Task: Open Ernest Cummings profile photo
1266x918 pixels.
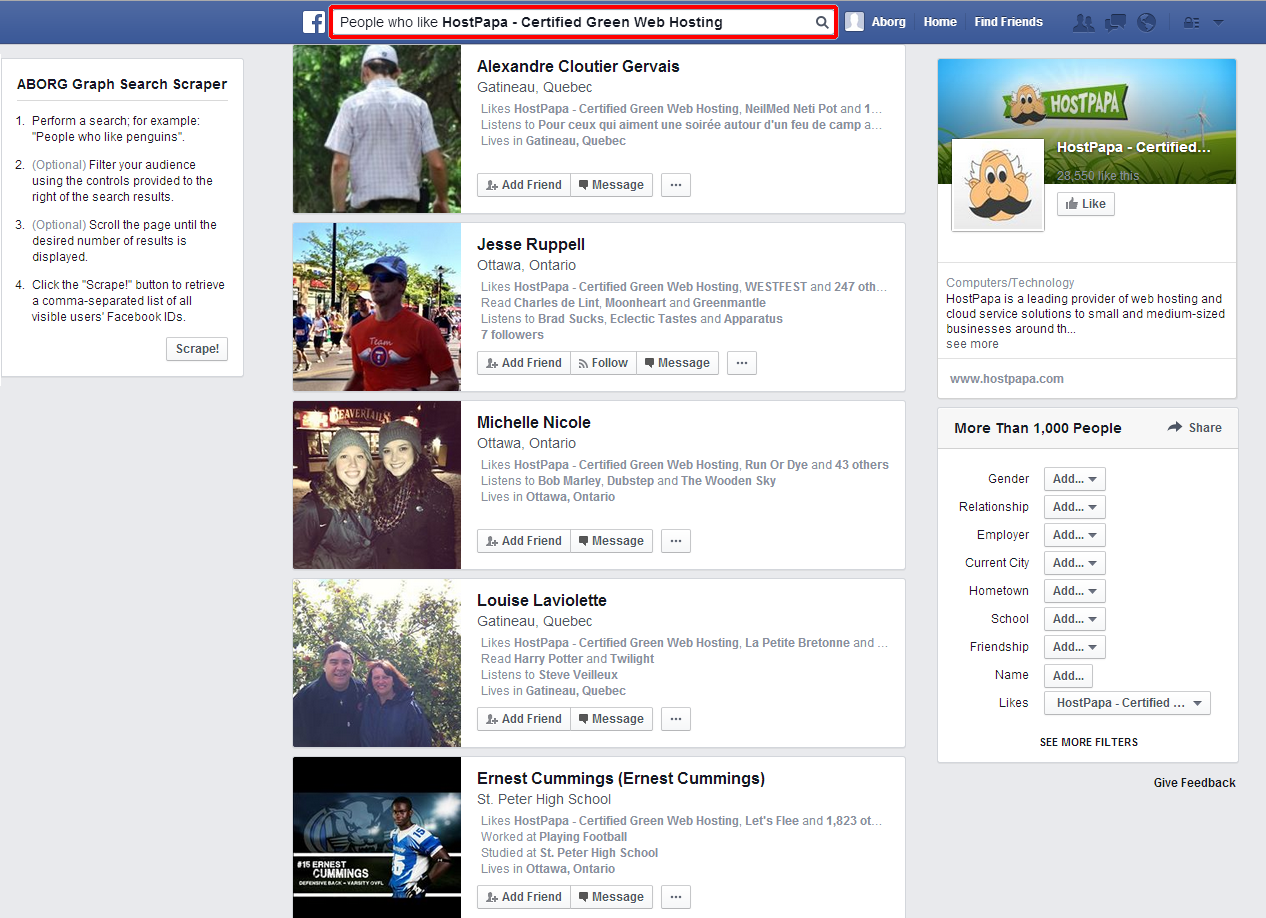Action: click(x=377, y=838)
